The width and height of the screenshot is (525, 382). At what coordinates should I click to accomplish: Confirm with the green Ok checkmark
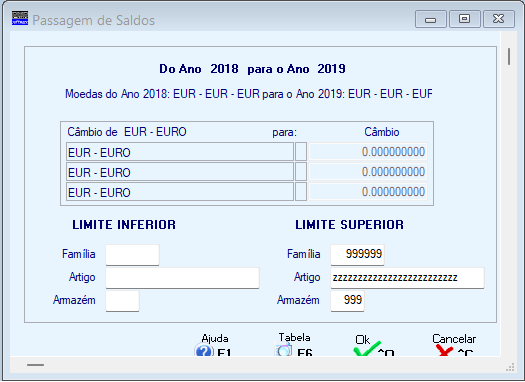pyautogui.click(x=367, y=349)
